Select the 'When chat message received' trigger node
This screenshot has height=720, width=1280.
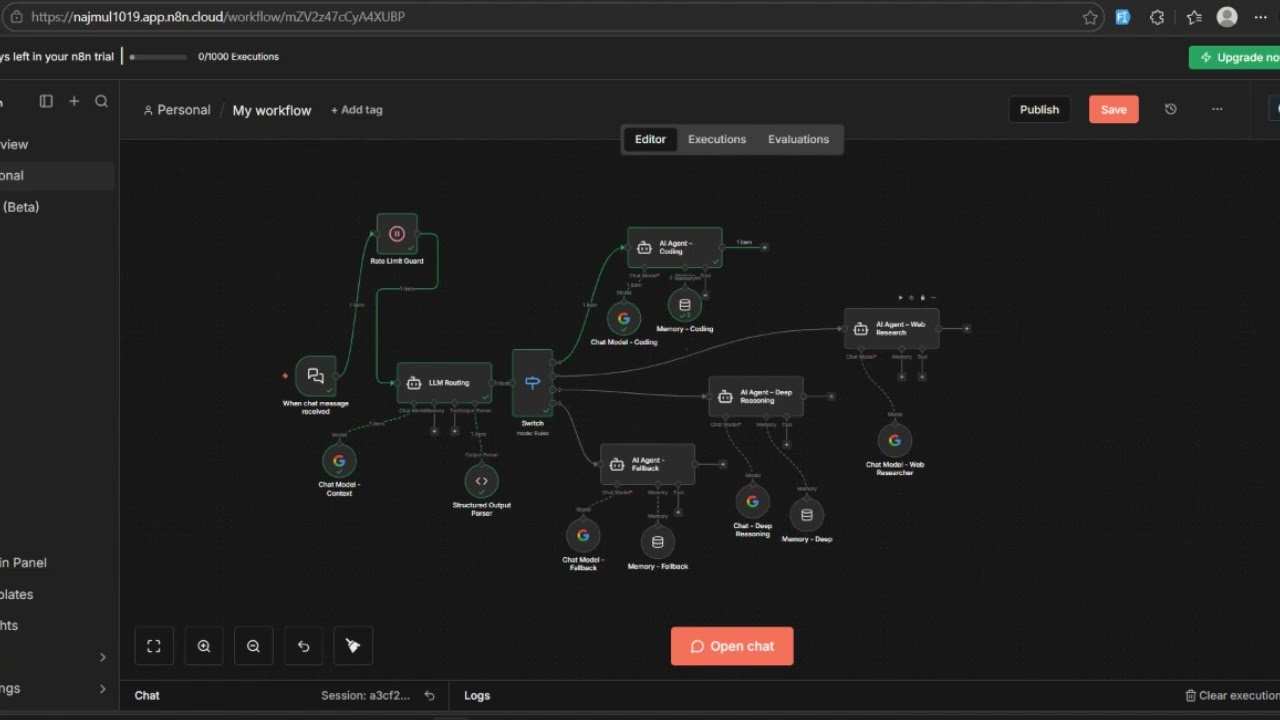coord(316,376)
